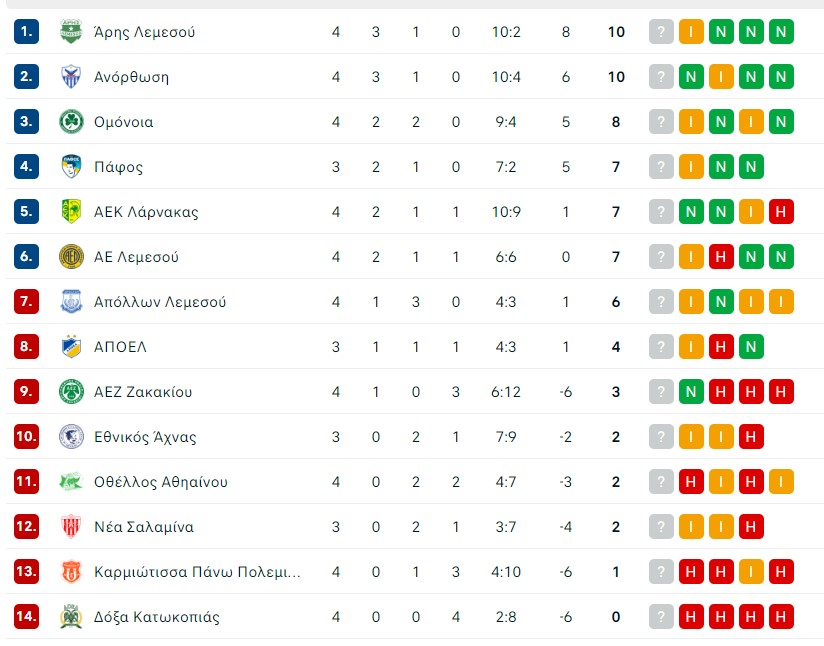Viewport: 824px width, 646px height.
Task: Click the ΑΠΟΕΛ club badge
Action: point(71,347)
